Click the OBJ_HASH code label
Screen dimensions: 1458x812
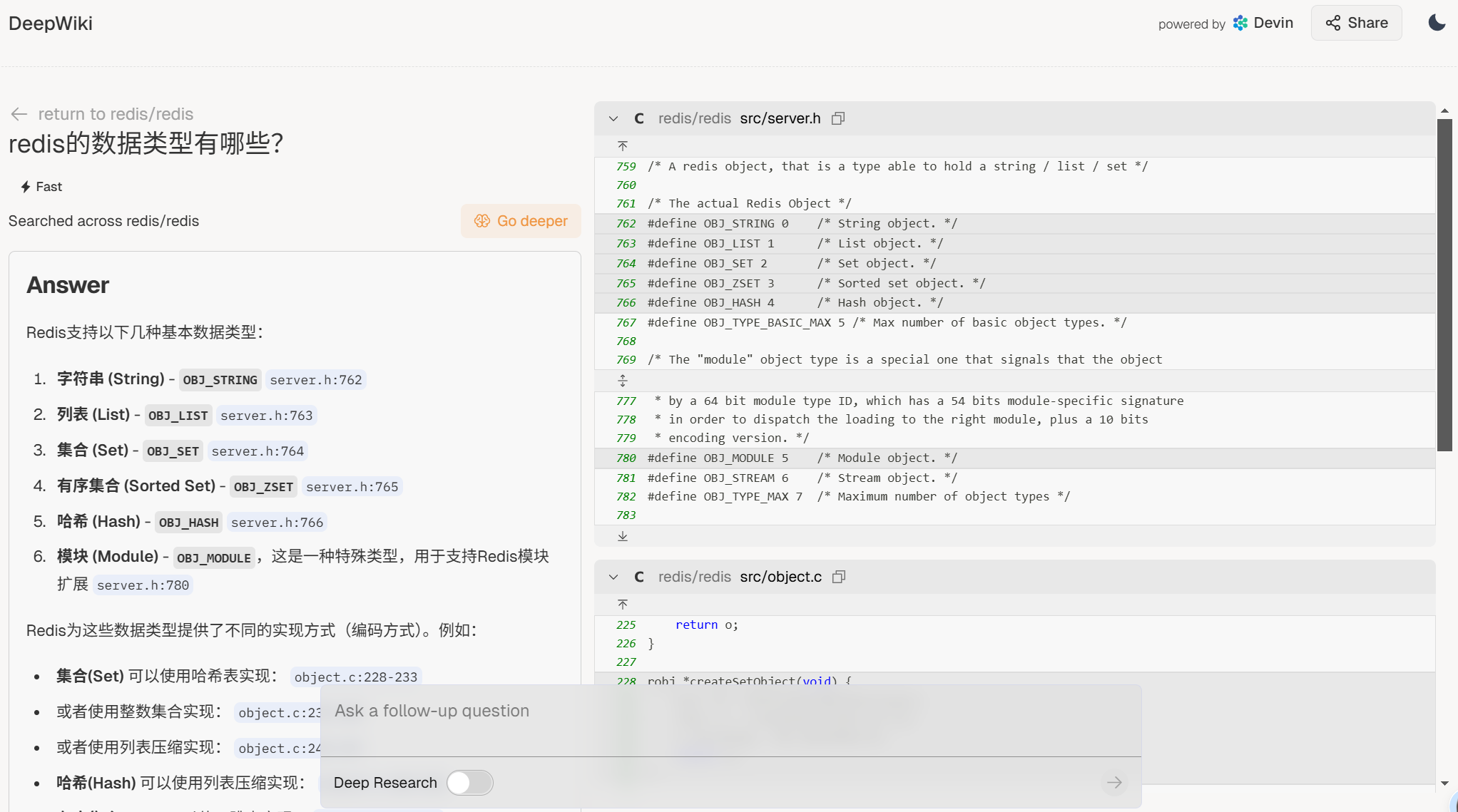pyautogui.click(x=189, y=523)
